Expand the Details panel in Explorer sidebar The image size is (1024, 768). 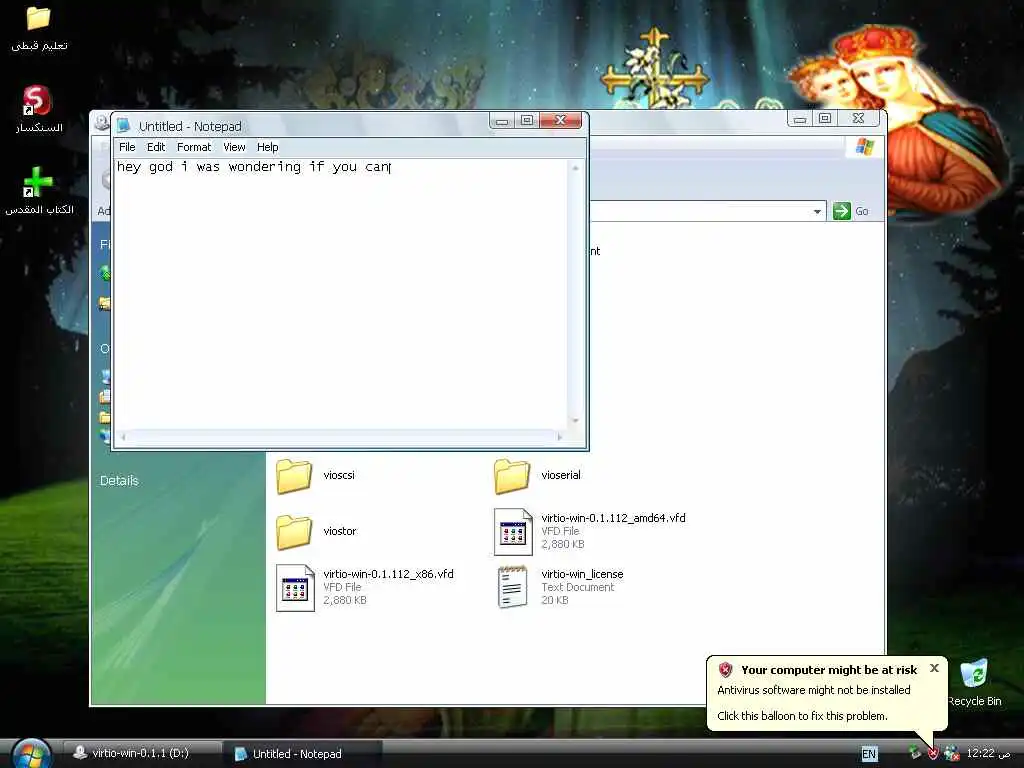(119, 481)
